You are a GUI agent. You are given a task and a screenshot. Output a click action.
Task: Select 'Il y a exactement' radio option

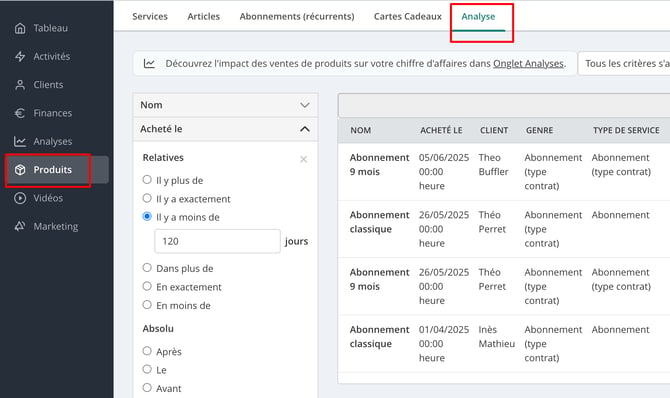click(147, 198)
